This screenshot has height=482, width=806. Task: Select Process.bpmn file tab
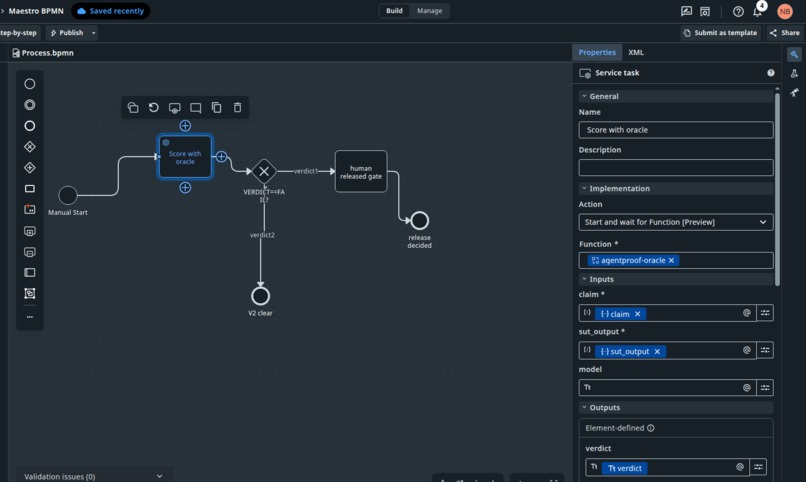43,53
